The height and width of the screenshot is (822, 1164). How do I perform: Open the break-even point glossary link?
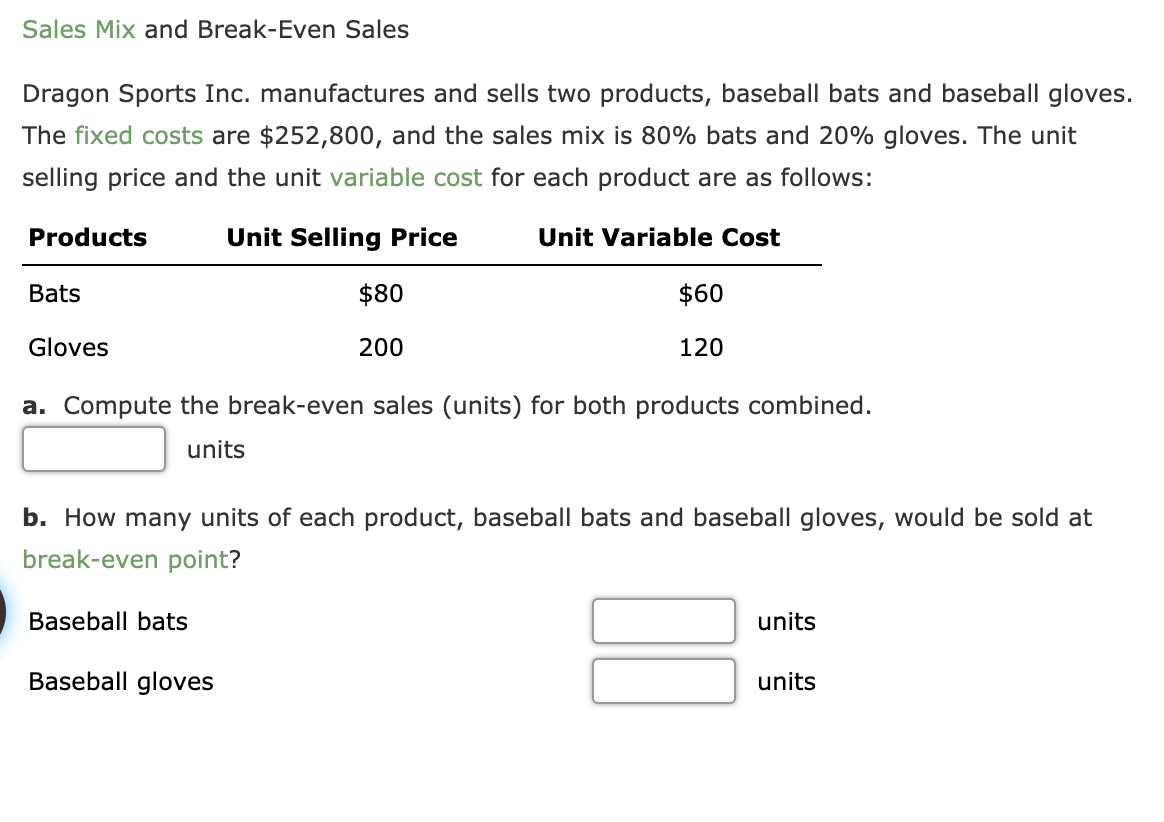tap(125, 560)
